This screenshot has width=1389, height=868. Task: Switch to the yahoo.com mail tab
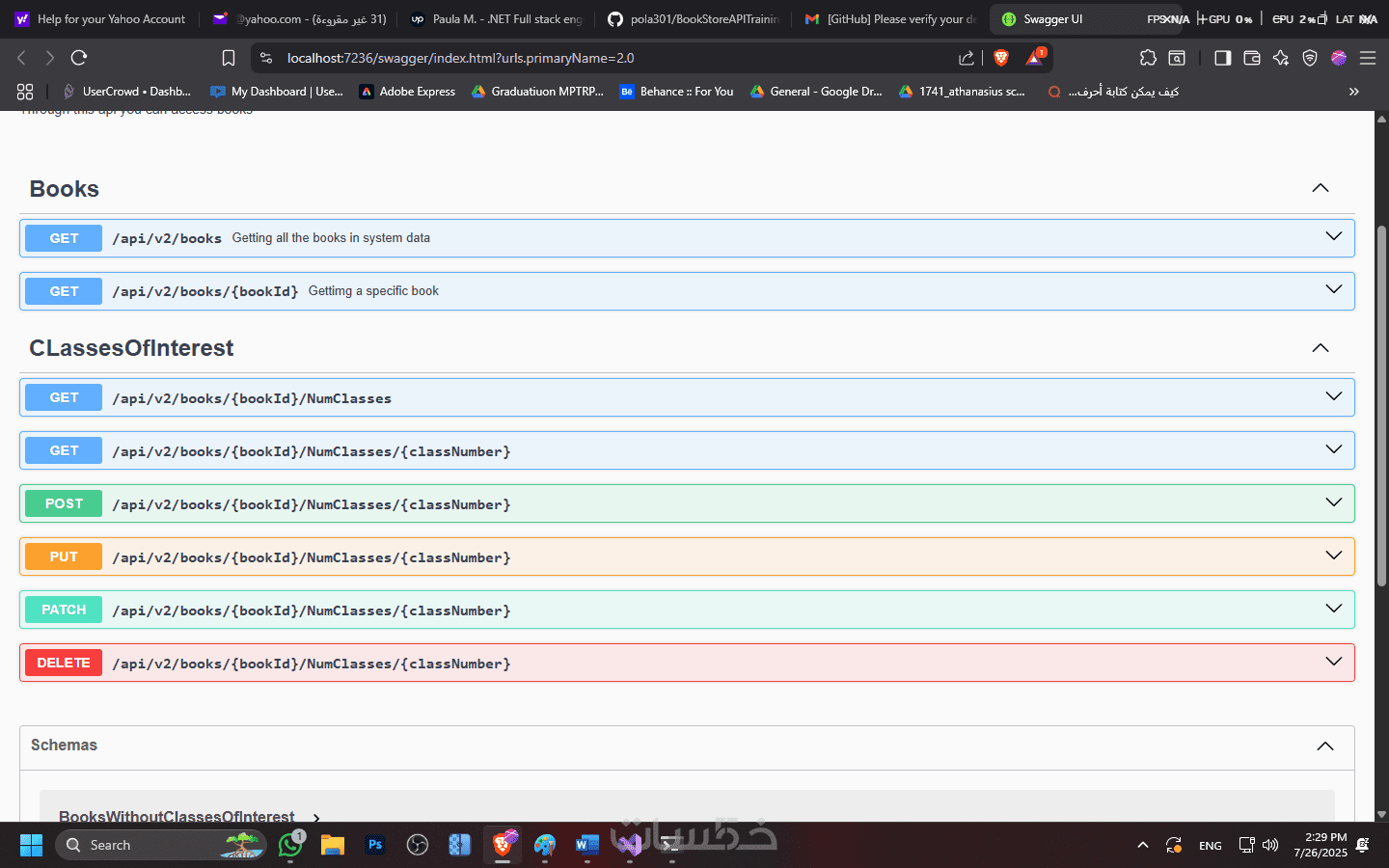[300, 19]
